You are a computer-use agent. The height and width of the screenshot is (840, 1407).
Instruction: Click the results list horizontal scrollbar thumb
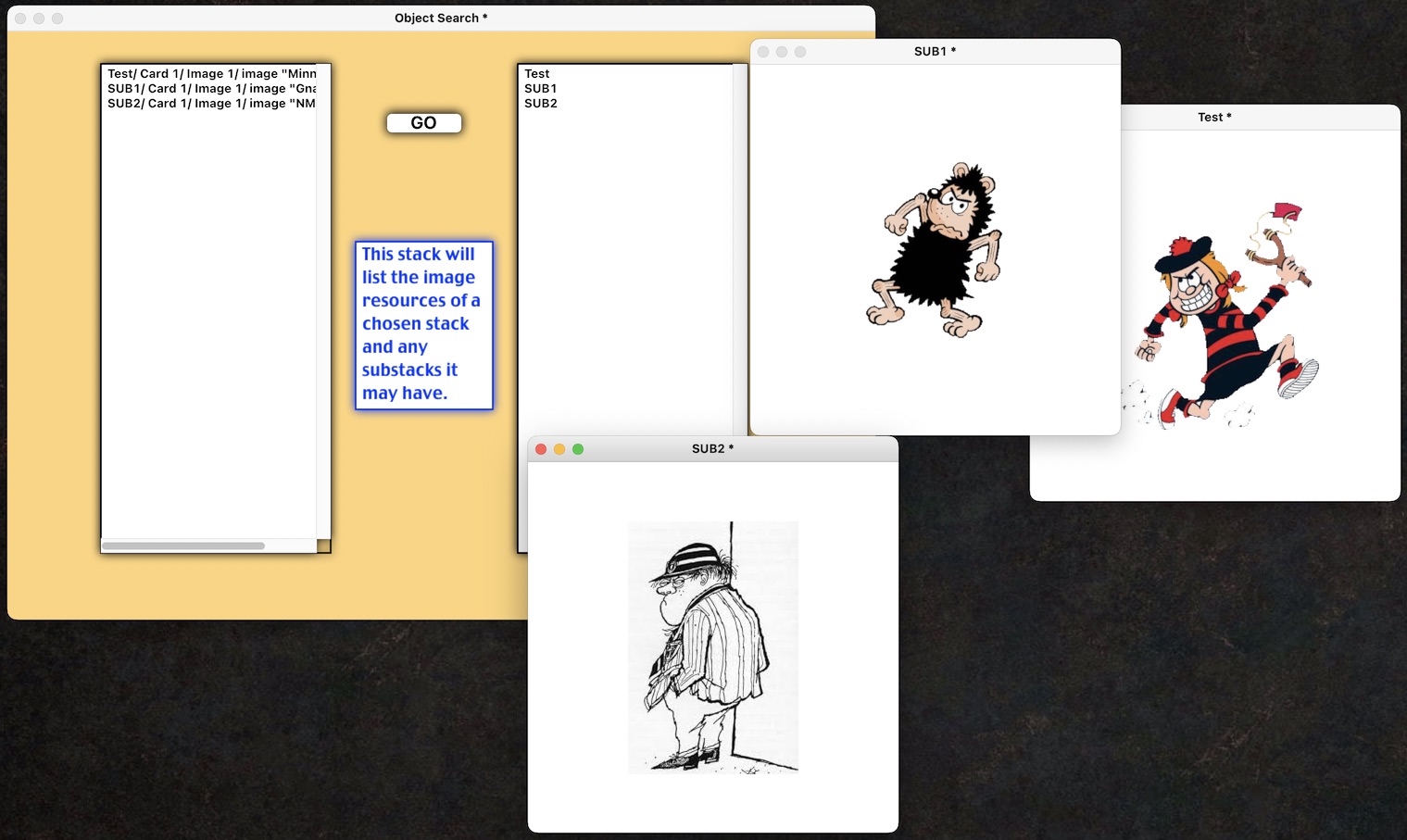(183, 545)
